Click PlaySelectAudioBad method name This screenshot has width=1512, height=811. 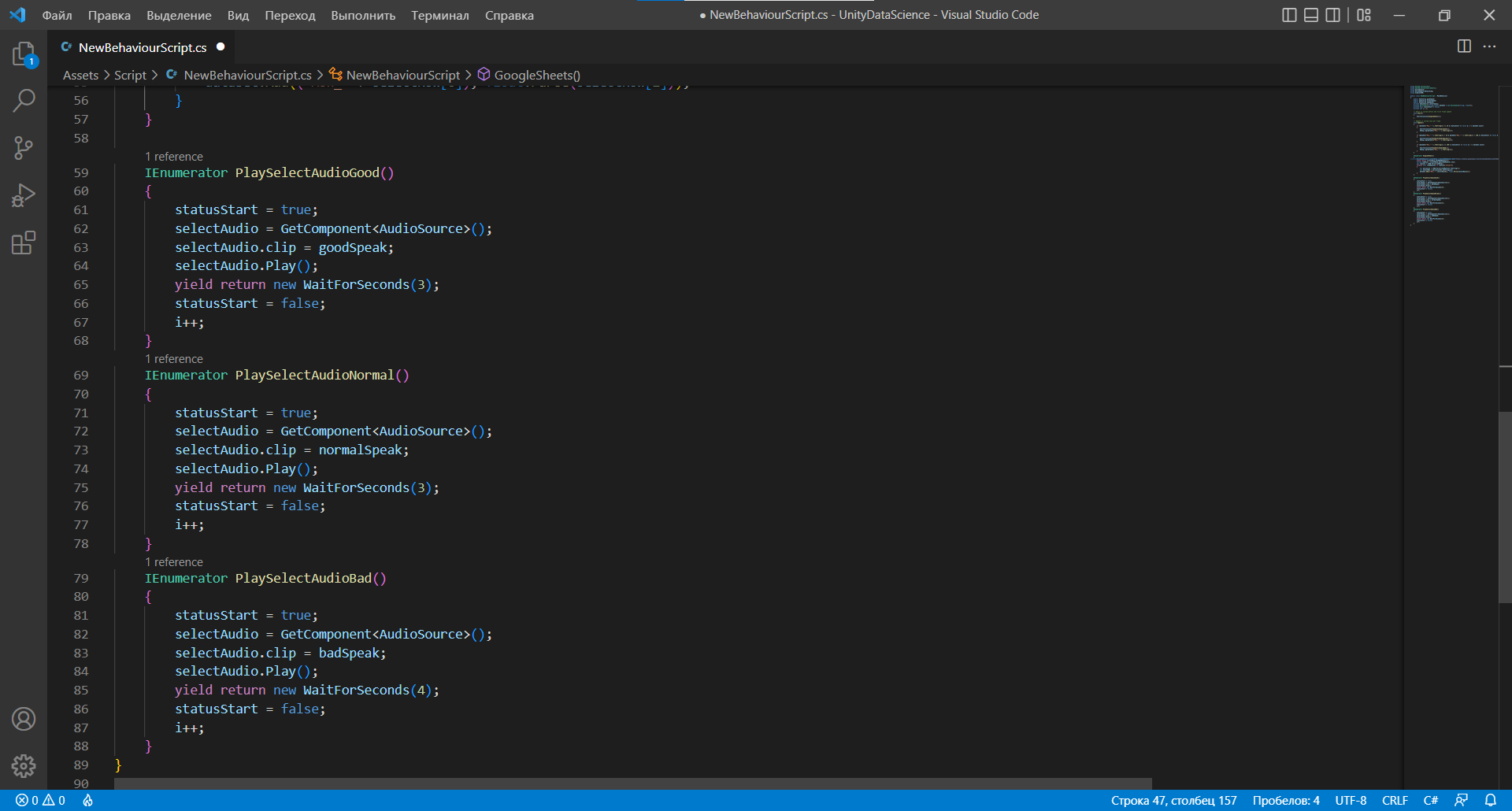tap(303, 578)
